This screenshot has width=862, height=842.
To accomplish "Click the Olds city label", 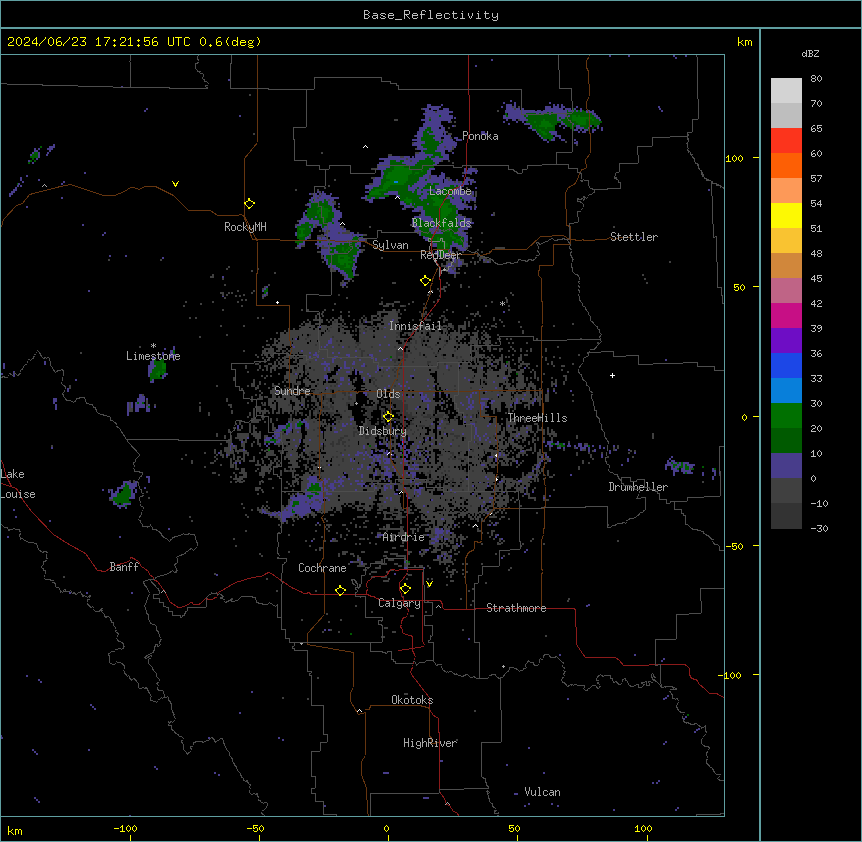I will pos(388,394).
